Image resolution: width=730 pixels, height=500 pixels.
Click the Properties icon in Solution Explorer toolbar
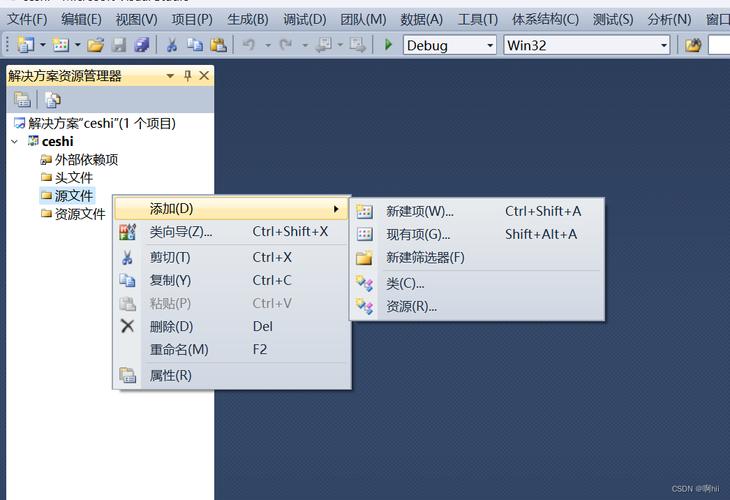[22, 99]
